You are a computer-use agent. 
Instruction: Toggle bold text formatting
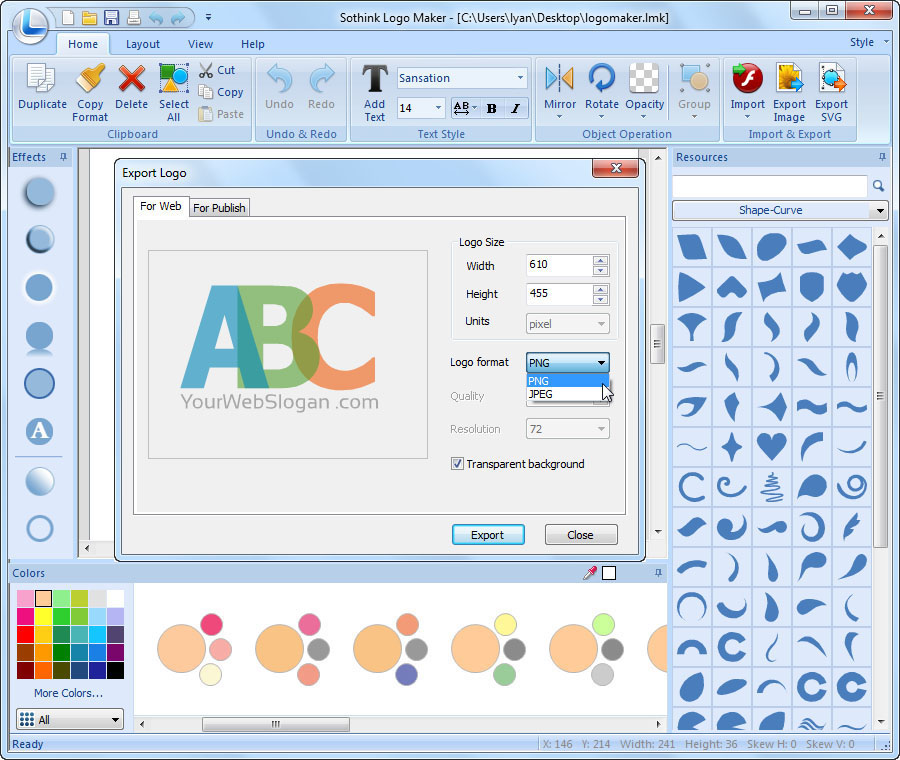click(492, 108)
